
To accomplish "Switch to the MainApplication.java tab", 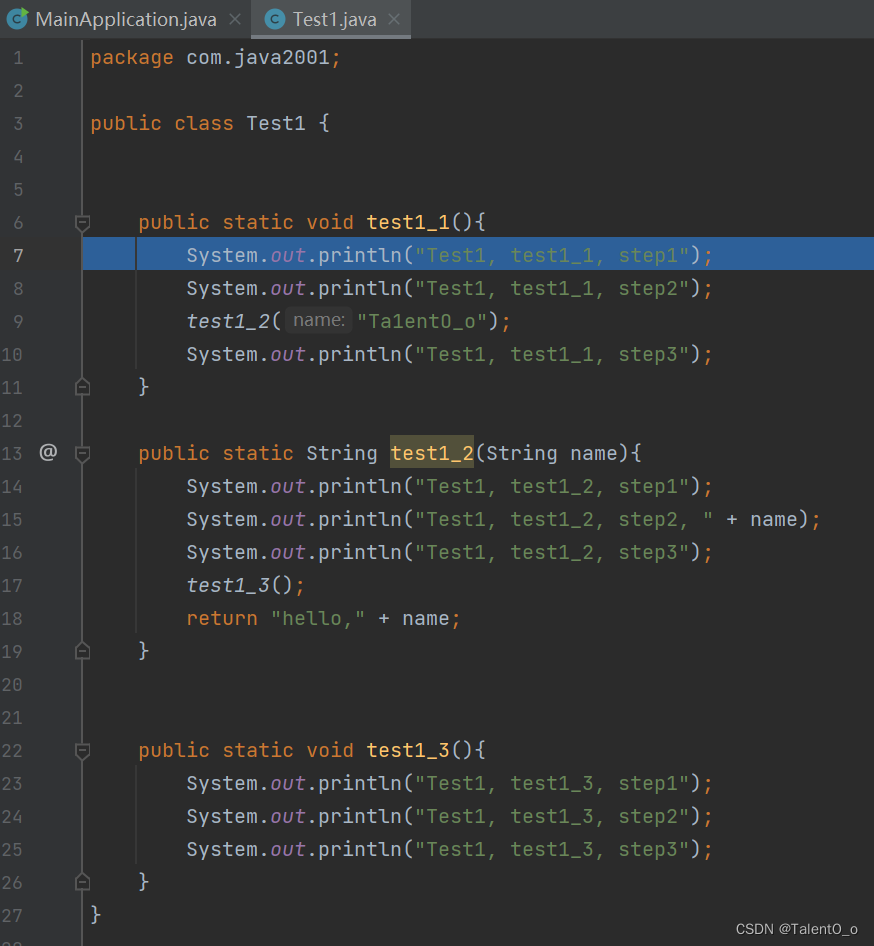I will (x=125, y=19).
